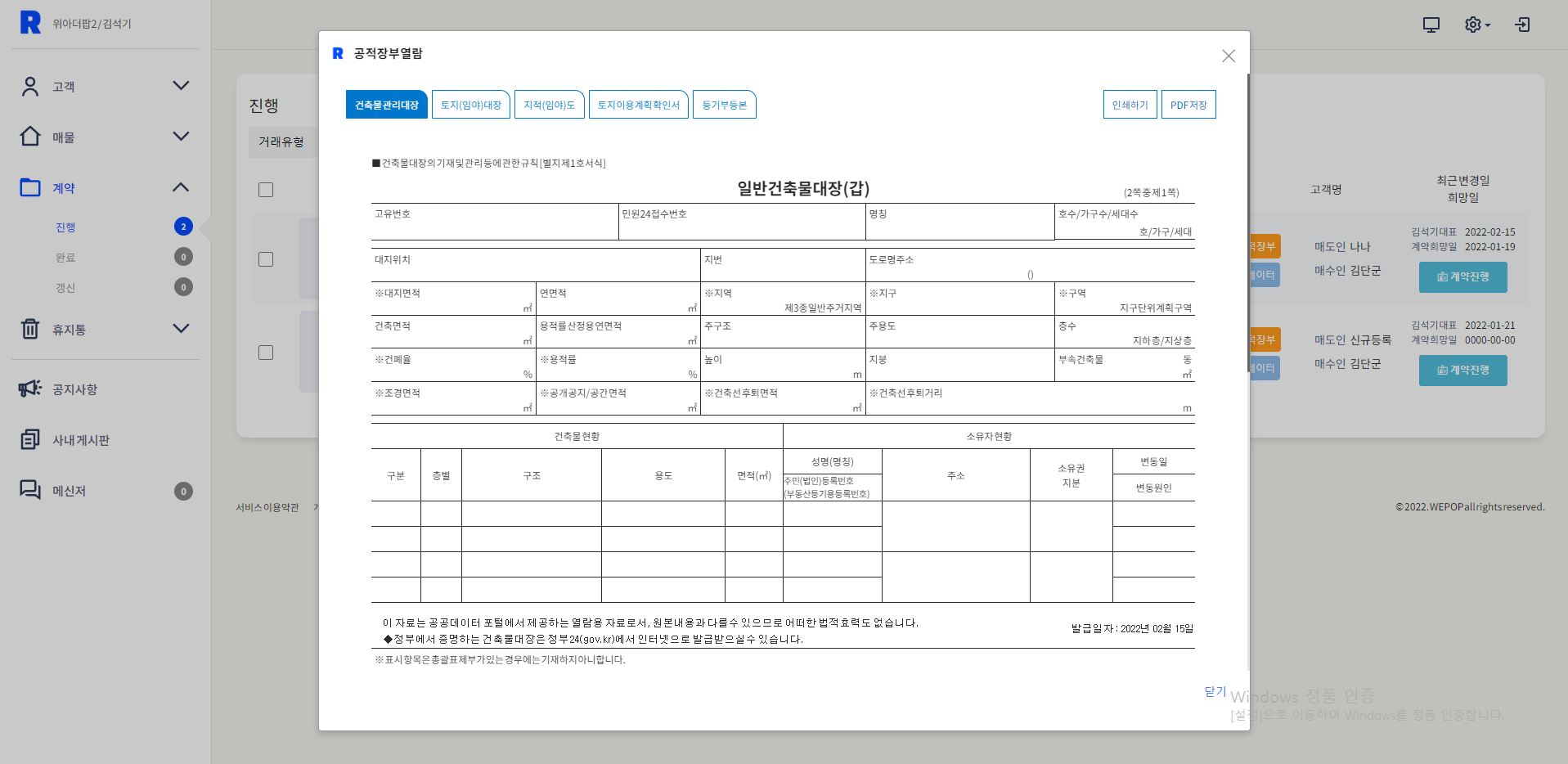Click the PDF저장 button
The width and height of the screenshot is (1568, 764).
(x=1188, y=105)
